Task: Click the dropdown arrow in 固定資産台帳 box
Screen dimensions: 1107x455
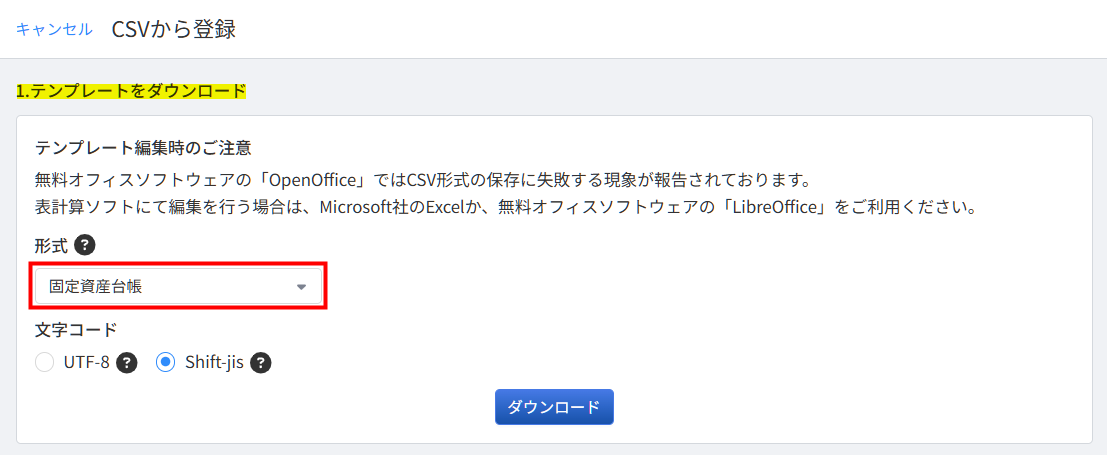Action: (301, 287)
